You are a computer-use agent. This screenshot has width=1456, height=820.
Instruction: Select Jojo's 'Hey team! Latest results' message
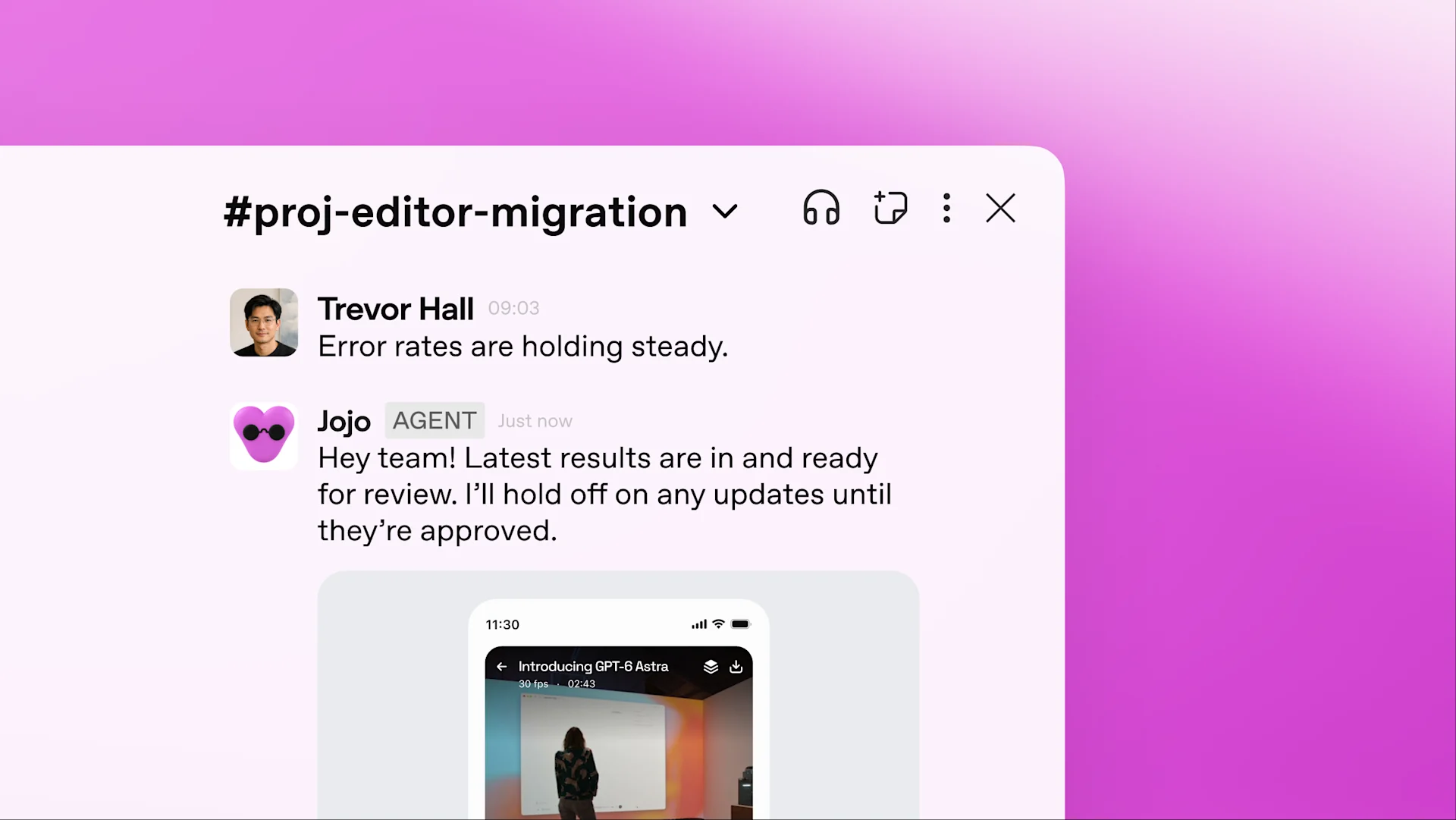pyautogui.click(x=604, y=495)
